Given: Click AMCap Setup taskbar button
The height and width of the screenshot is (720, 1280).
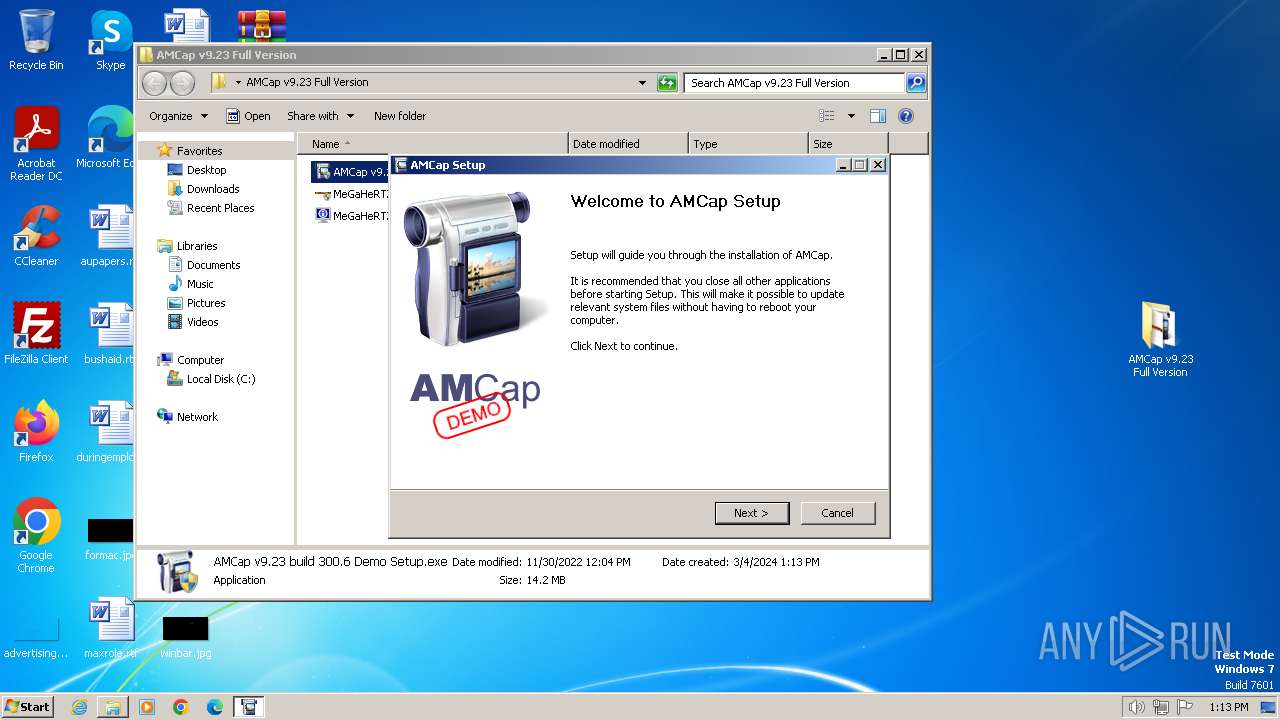Looking at the screenshot, I should (249, 707).
